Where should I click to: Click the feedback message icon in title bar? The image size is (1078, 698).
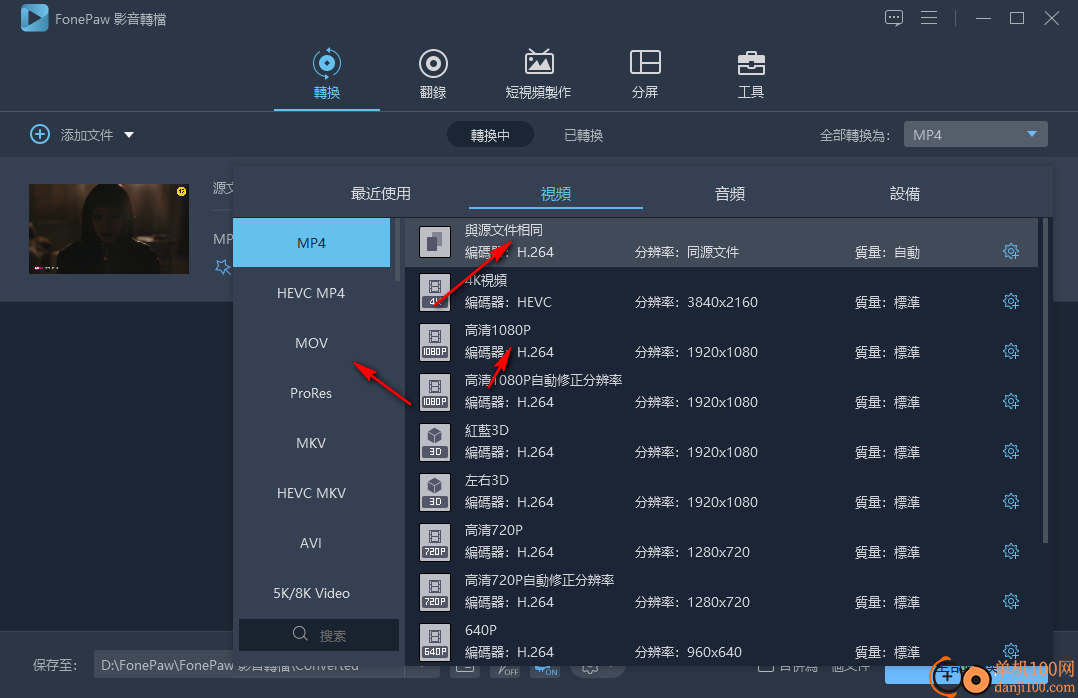tap(894, 18)
